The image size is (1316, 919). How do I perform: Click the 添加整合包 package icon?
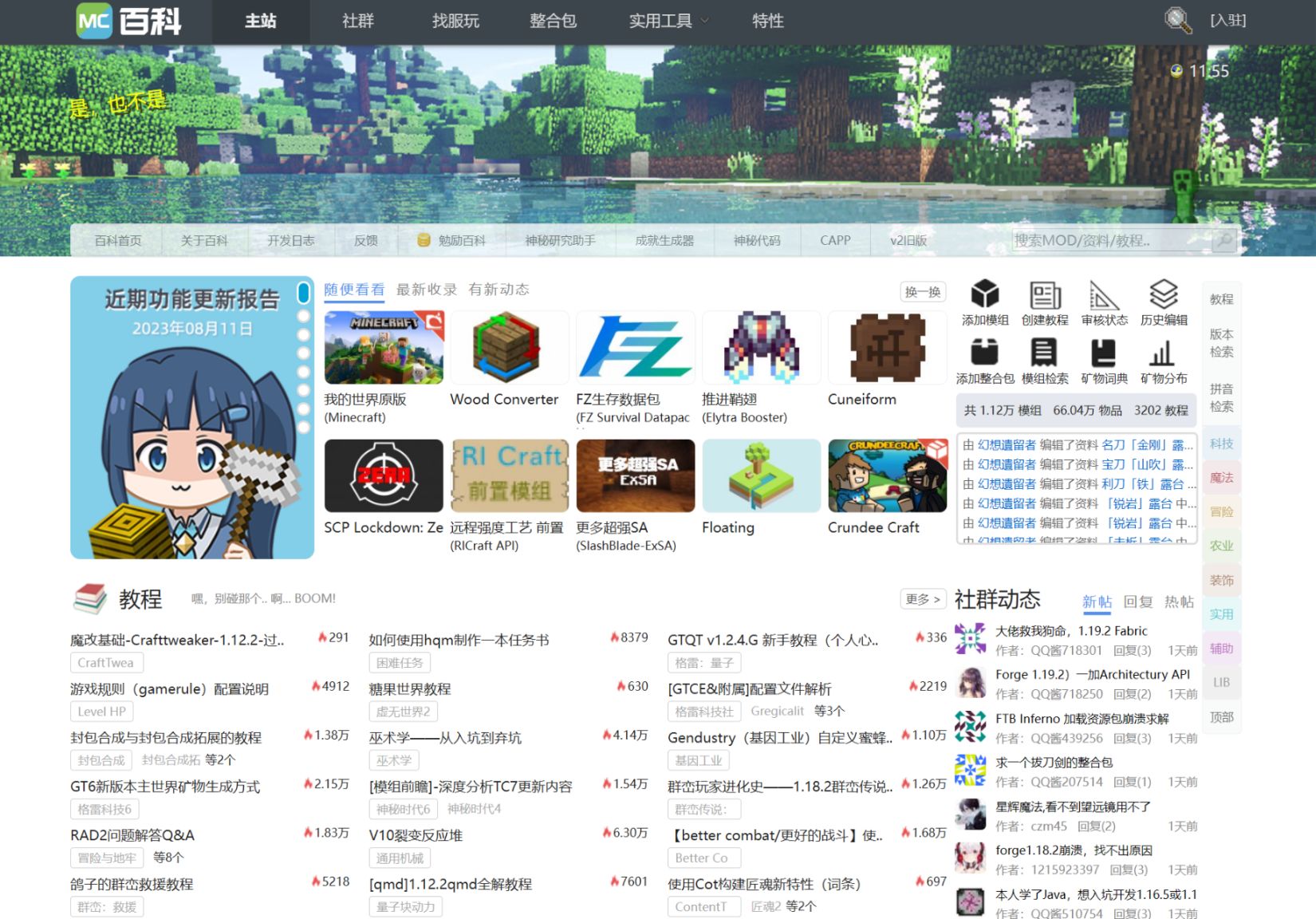click(985, 353)
